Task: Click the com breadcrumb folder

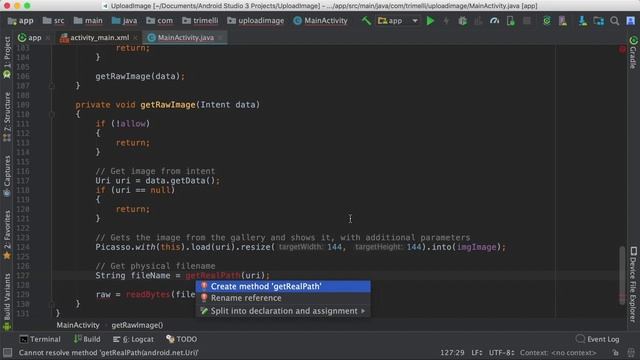Action: click(x=160, y=20)
